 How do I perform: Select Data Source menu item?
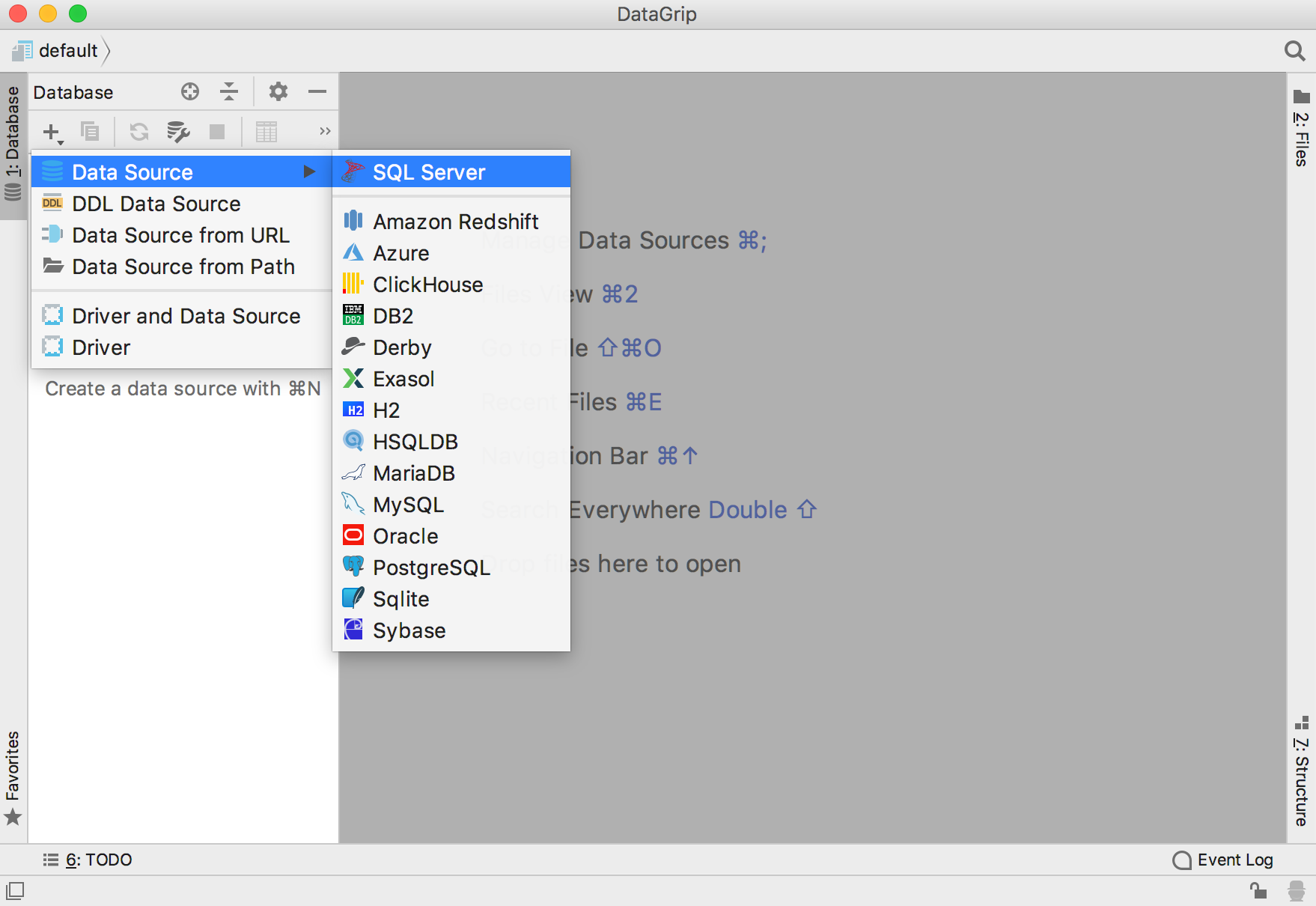click(181, 172)
